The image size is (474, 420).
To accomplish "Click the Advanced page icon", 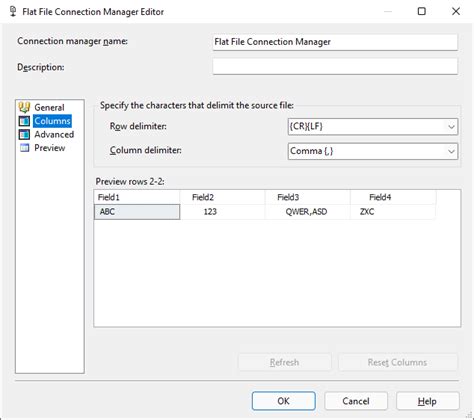I will tap(24, 134).
